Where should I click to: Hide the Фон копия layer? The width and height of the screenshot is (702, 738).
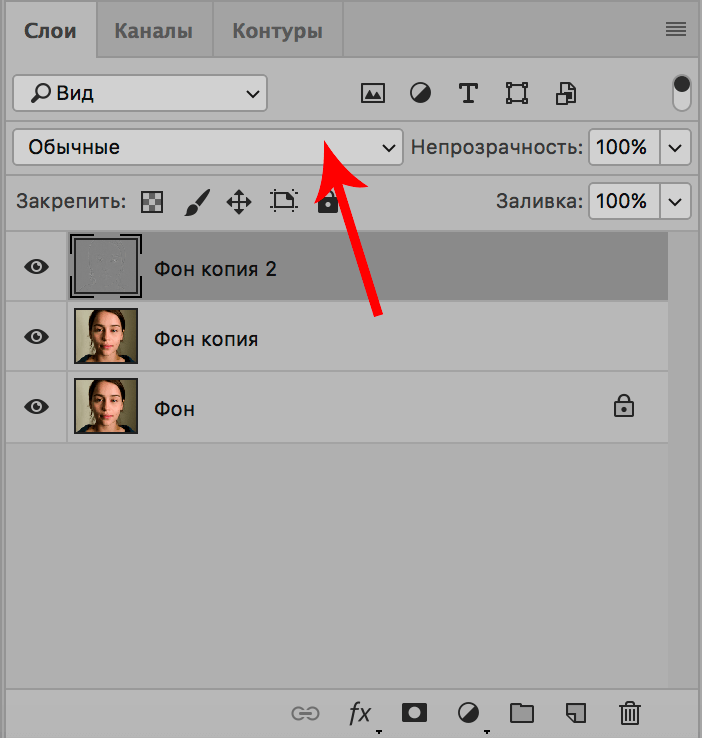click(x=37, y=337)
